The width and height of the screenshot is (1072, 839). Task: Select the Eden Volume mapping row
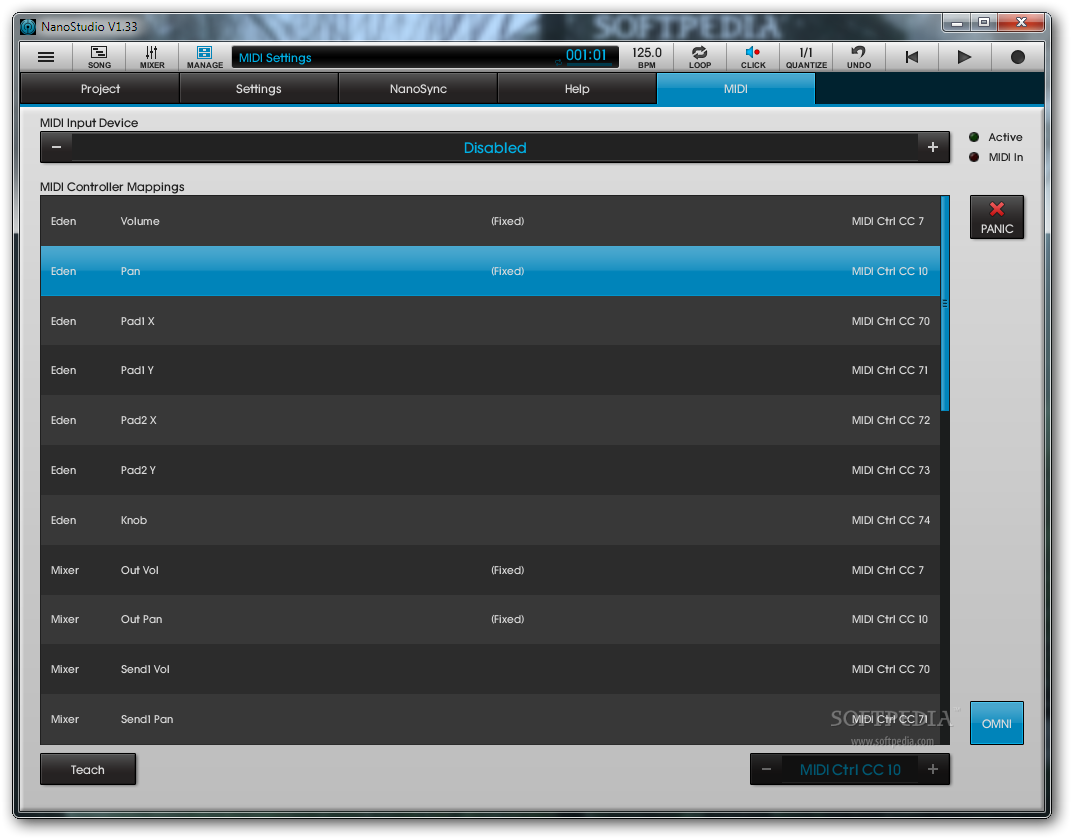click(x=490, y=221)
